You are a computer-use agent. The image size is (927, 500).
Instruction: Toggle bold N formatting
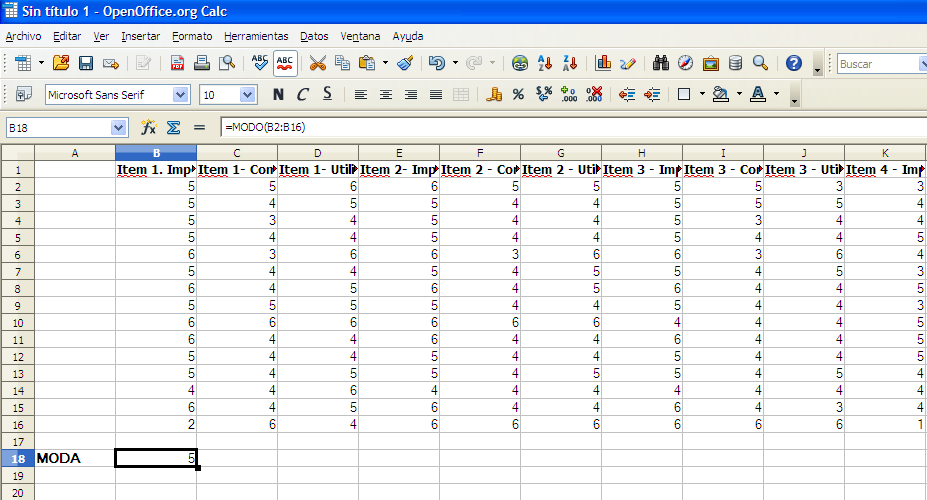click(278, 95)
